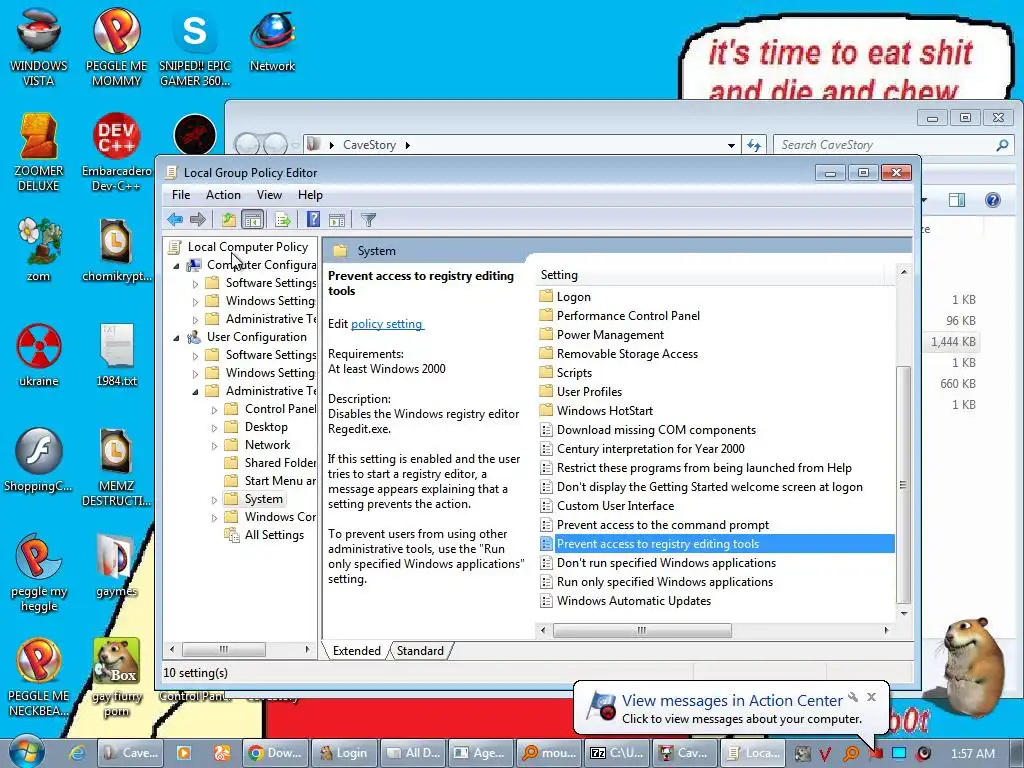The height and width of the screenshot is (768, 1024).
Task: Open the Embarcadero Dev-C++ desktop icon
Action: pos(116,153)
